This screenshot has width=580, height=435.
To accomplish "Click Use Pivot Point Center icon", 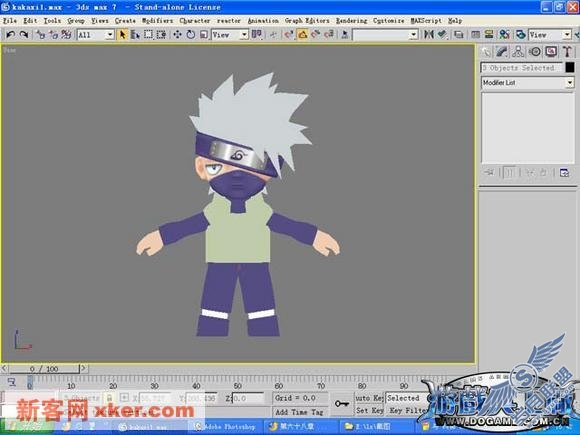I will click(257, 35).
